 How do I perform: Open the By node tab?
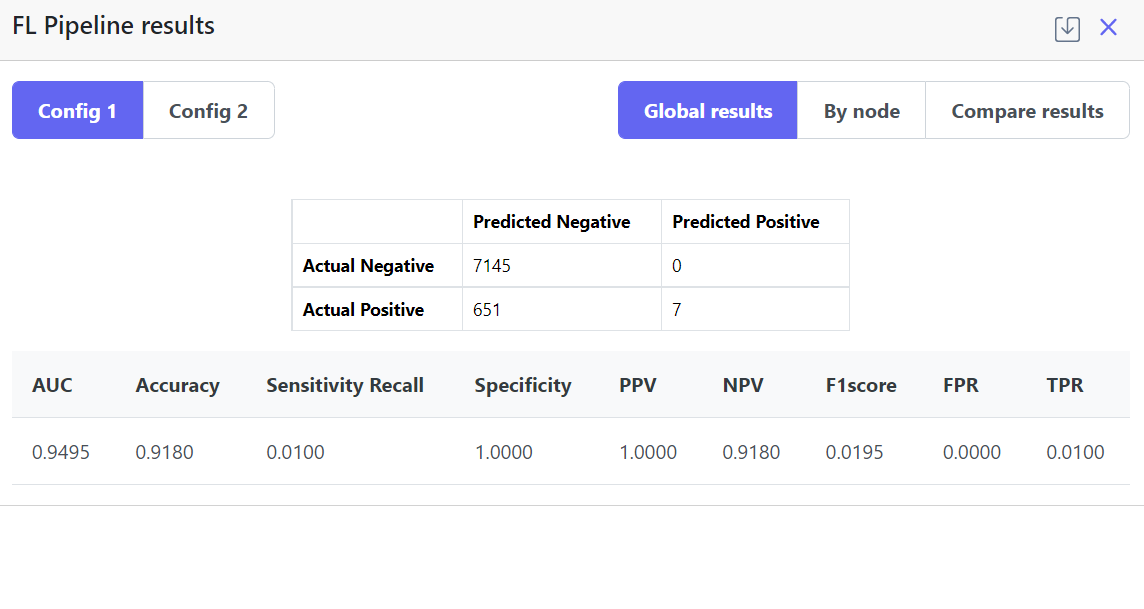pos(861,111)
